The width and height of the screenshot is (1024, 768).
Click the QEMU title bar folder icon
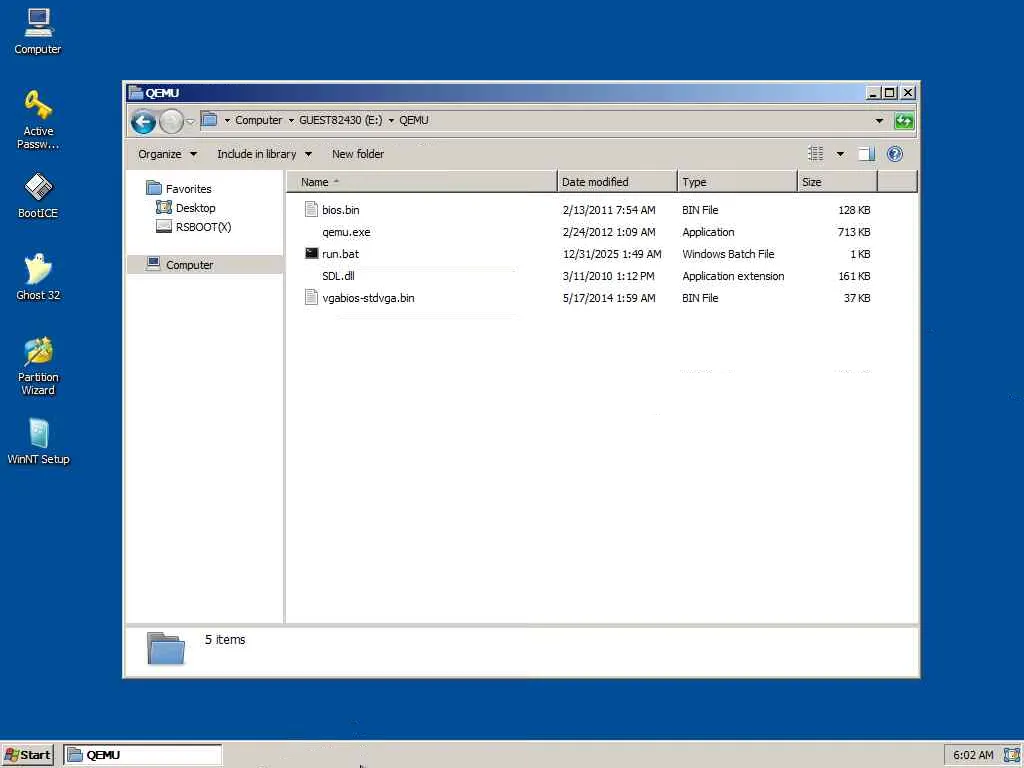tap(136, 92)
